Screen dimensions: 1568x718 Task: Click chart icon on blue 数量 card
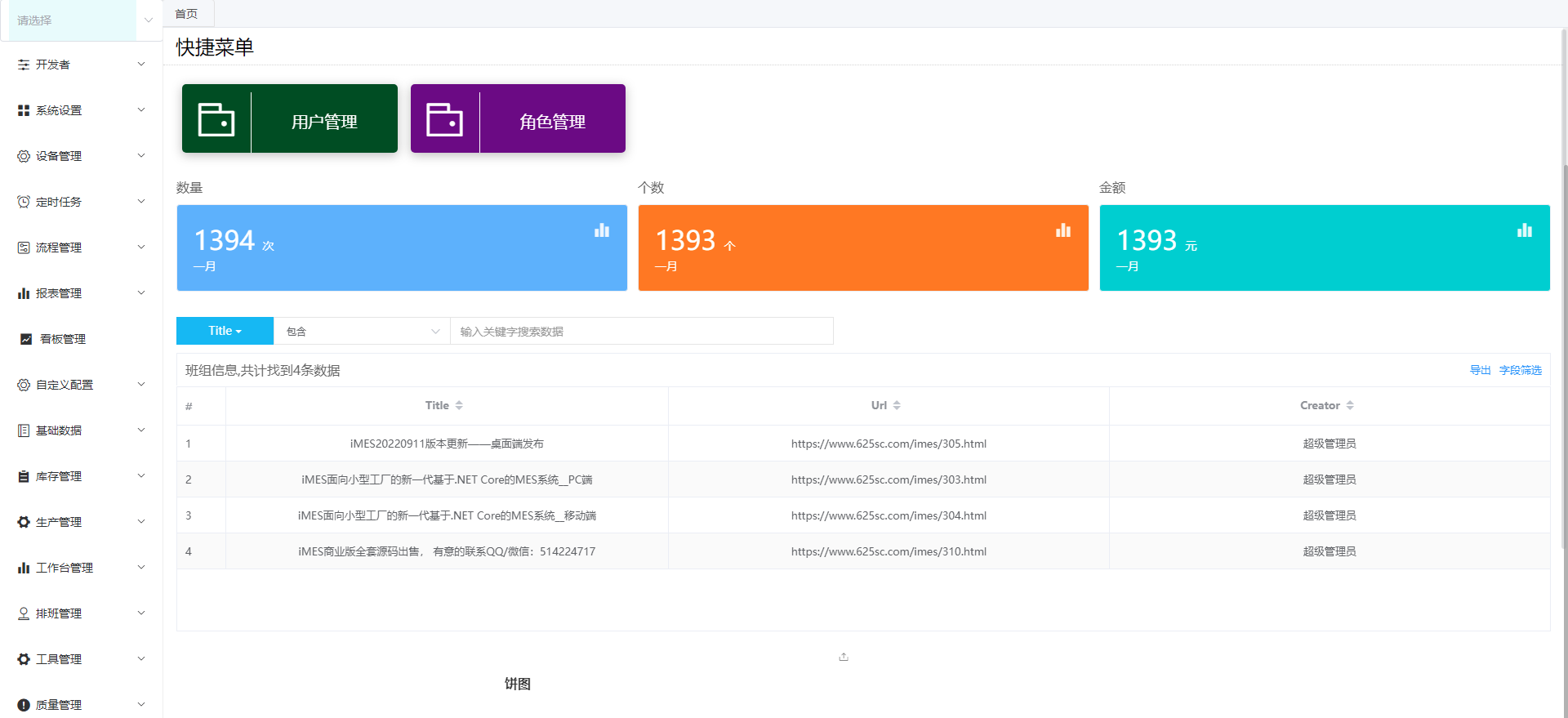click(602, 230)
